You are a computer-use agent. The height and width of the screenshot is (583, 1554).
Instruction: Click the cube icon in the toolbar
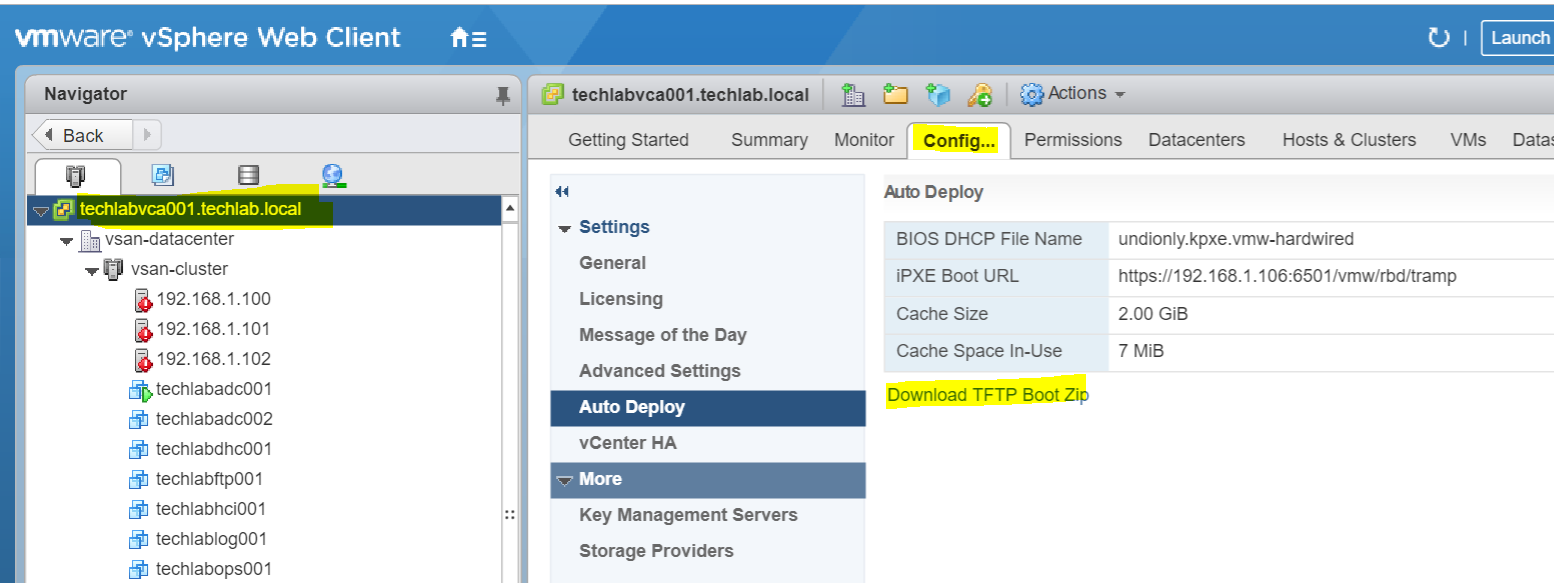pyautogui.click(x=938, y=94)
